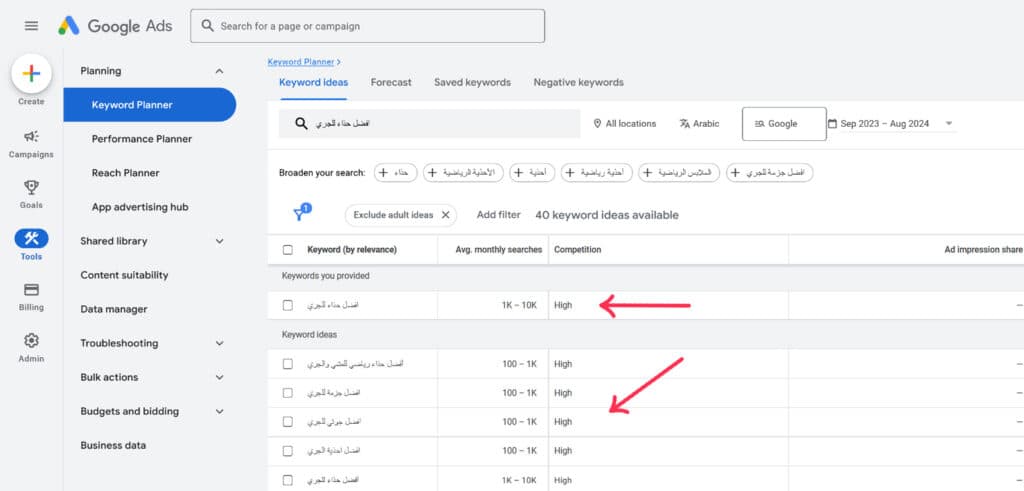Open Goals trophy icon in sidebar
The image size is (1024, 491).
[31, 187]
